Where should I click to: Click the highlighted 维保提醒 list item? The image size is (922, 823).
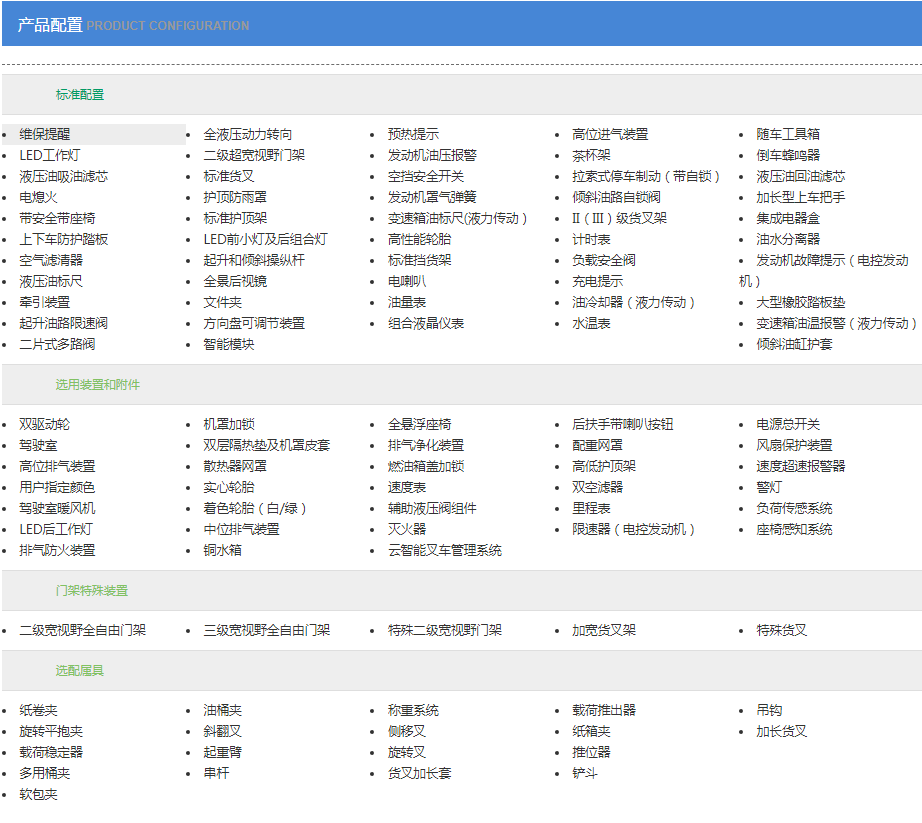pyautogui.click(x=45, y=134)
